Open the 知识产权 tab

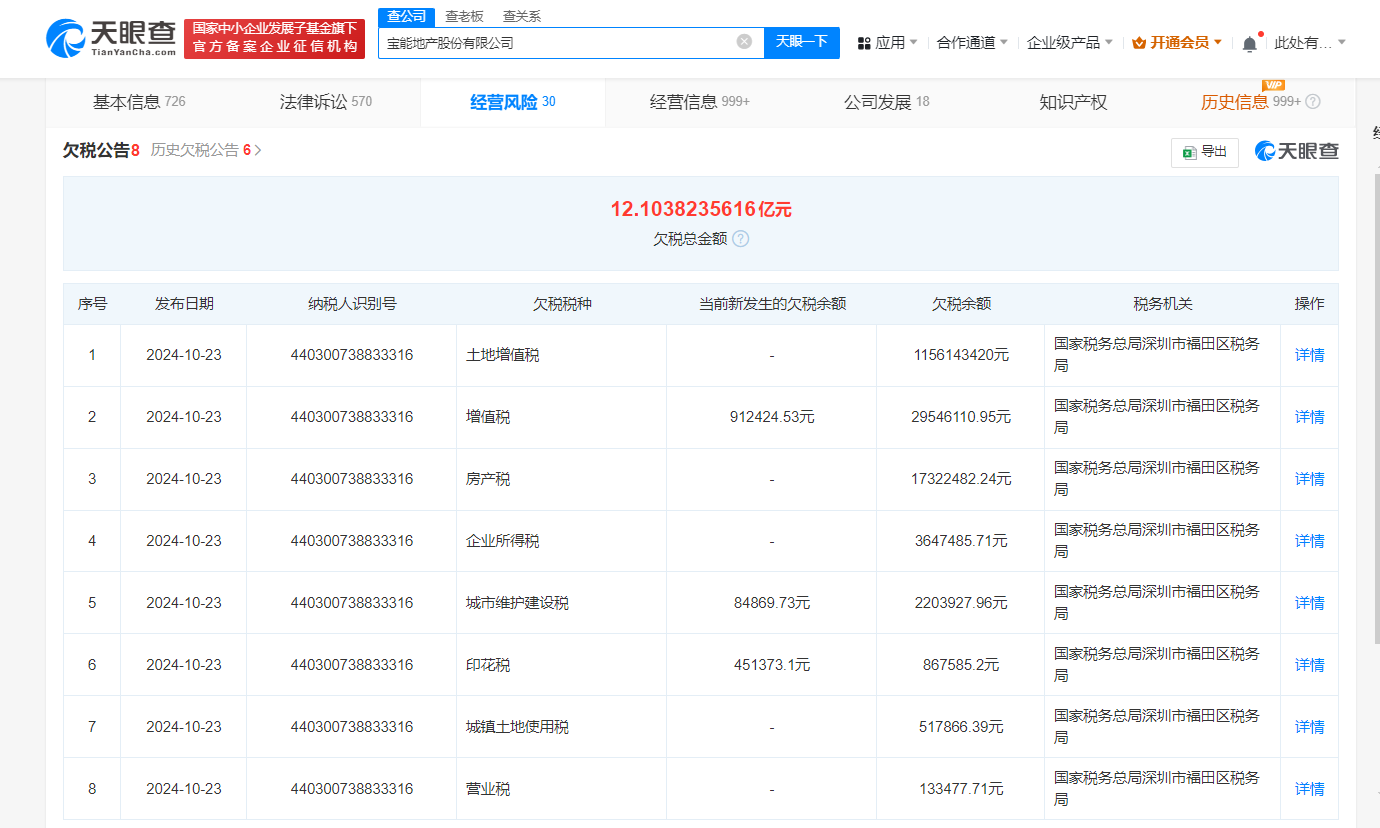(x=1074, y=102)
